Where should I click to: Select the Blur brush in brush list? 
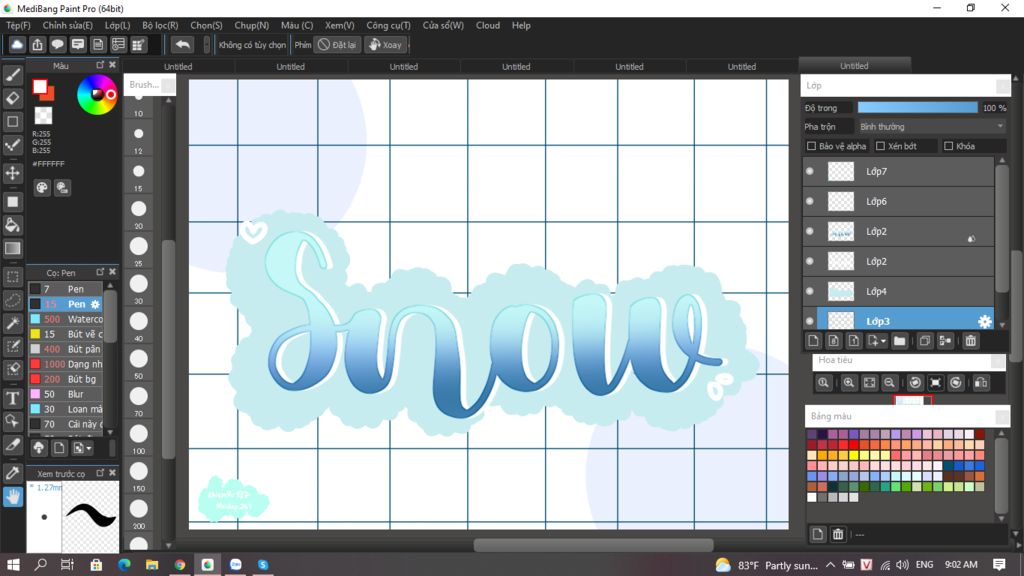tap(66, 394)
